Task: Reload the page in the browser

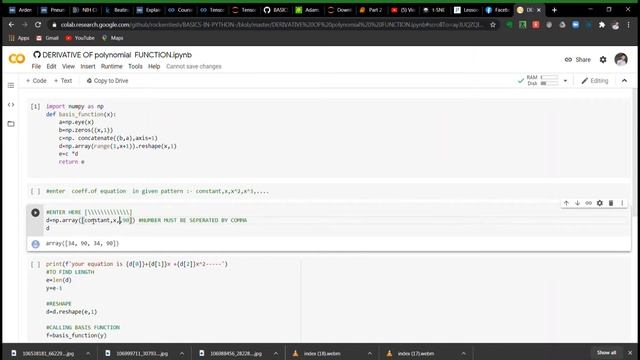Action: [38, 25]
